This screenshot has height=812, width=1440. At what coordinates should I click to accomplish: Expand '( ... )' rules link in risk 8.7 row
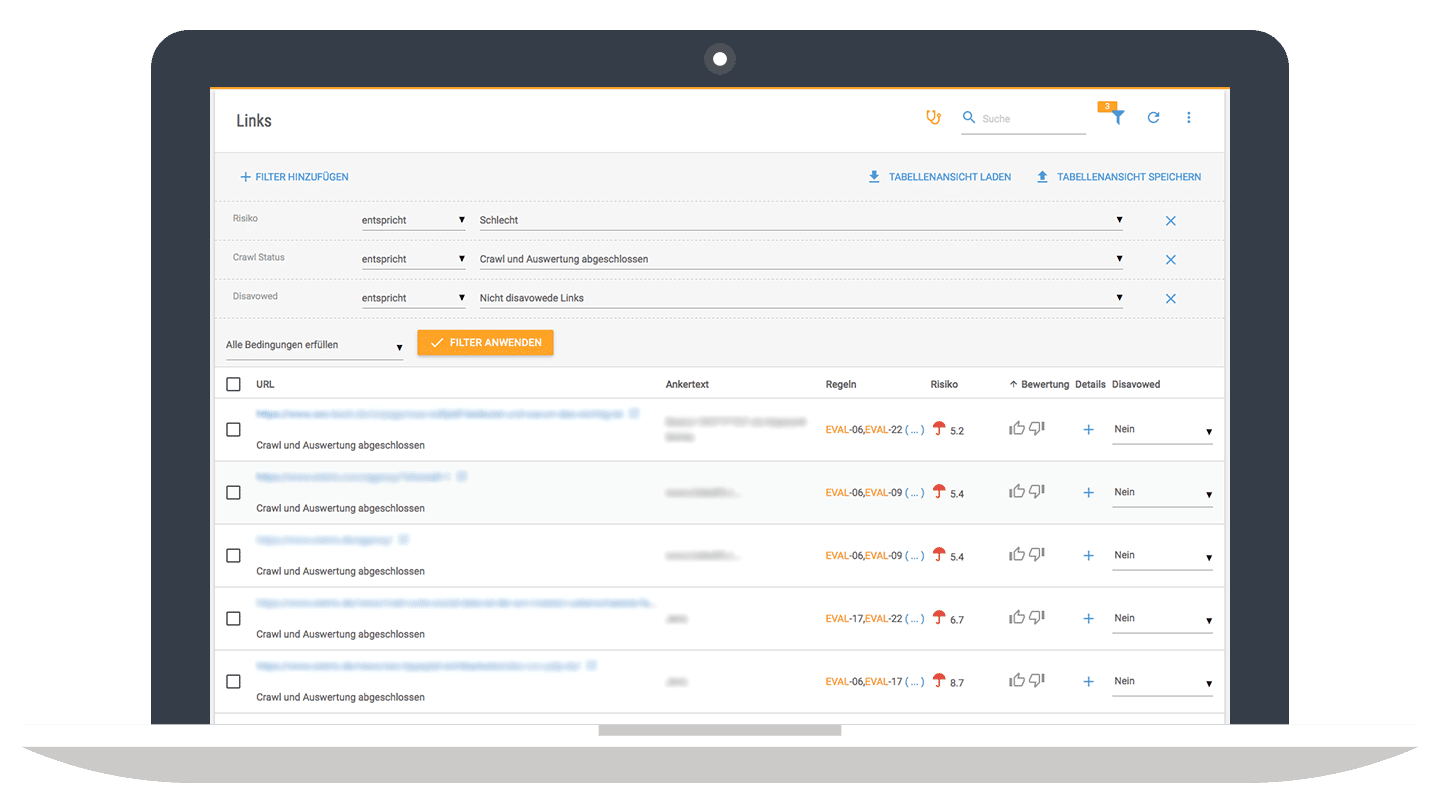914,682
